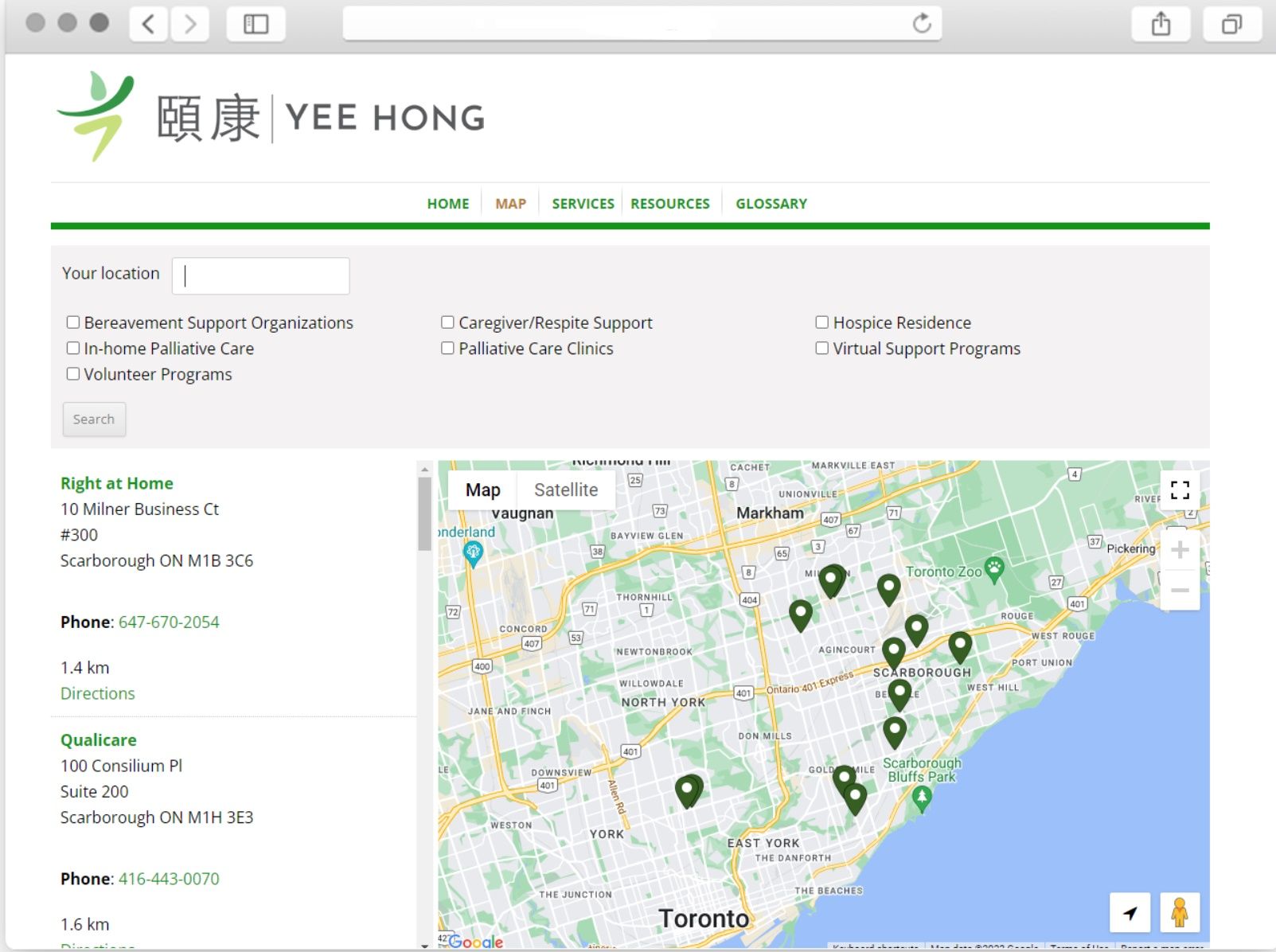
Task: Tick the Volunteer Programs checkbox
Action: [73, 373]
